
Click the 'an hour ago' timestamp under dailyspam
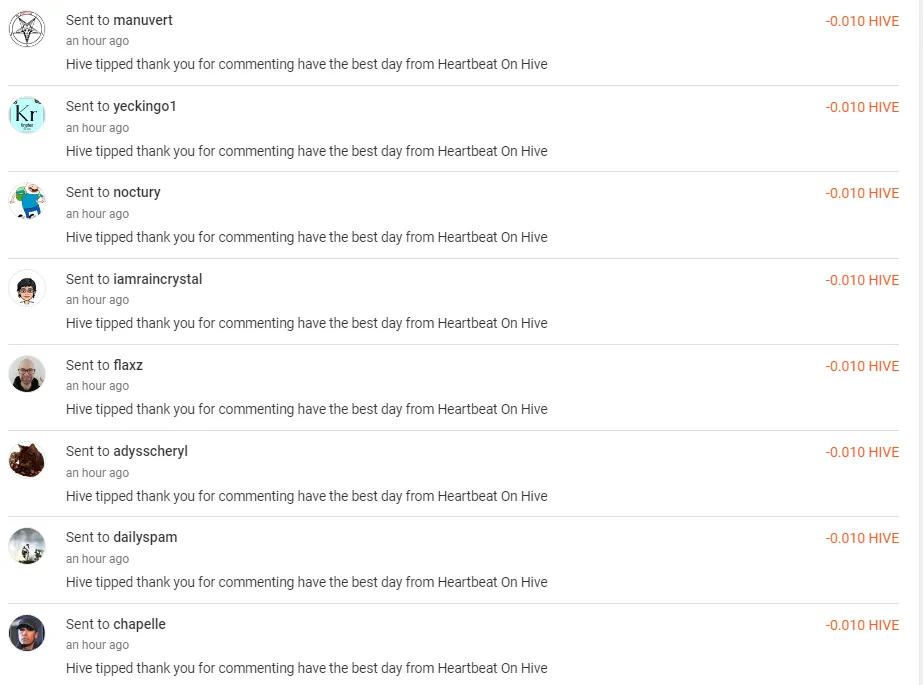click(97, 559)
